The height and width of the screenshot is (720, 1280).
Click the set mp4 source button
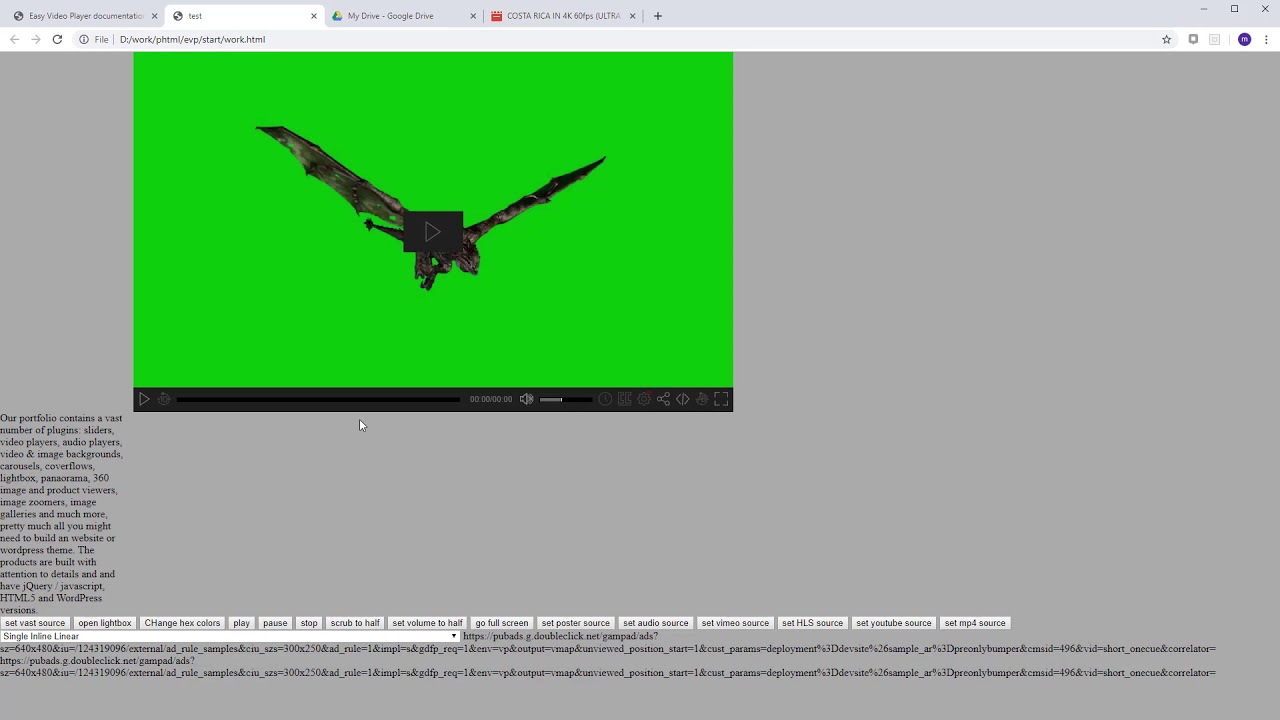[x=975, y=623]
